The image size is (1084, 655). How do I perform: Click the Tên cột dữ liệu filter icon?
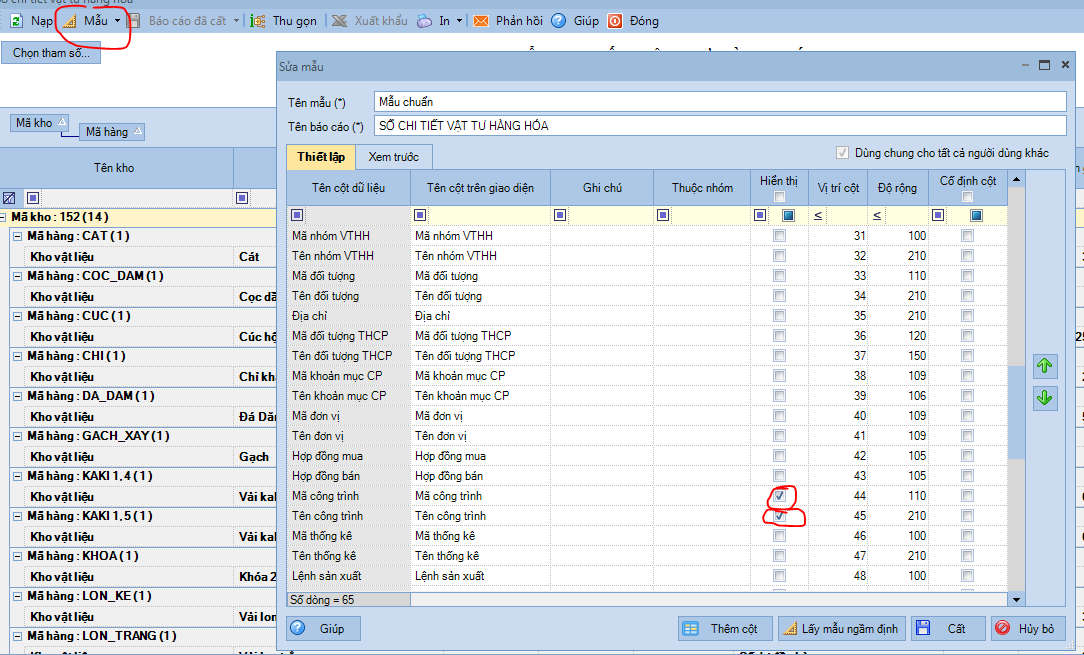pos(297,215)
